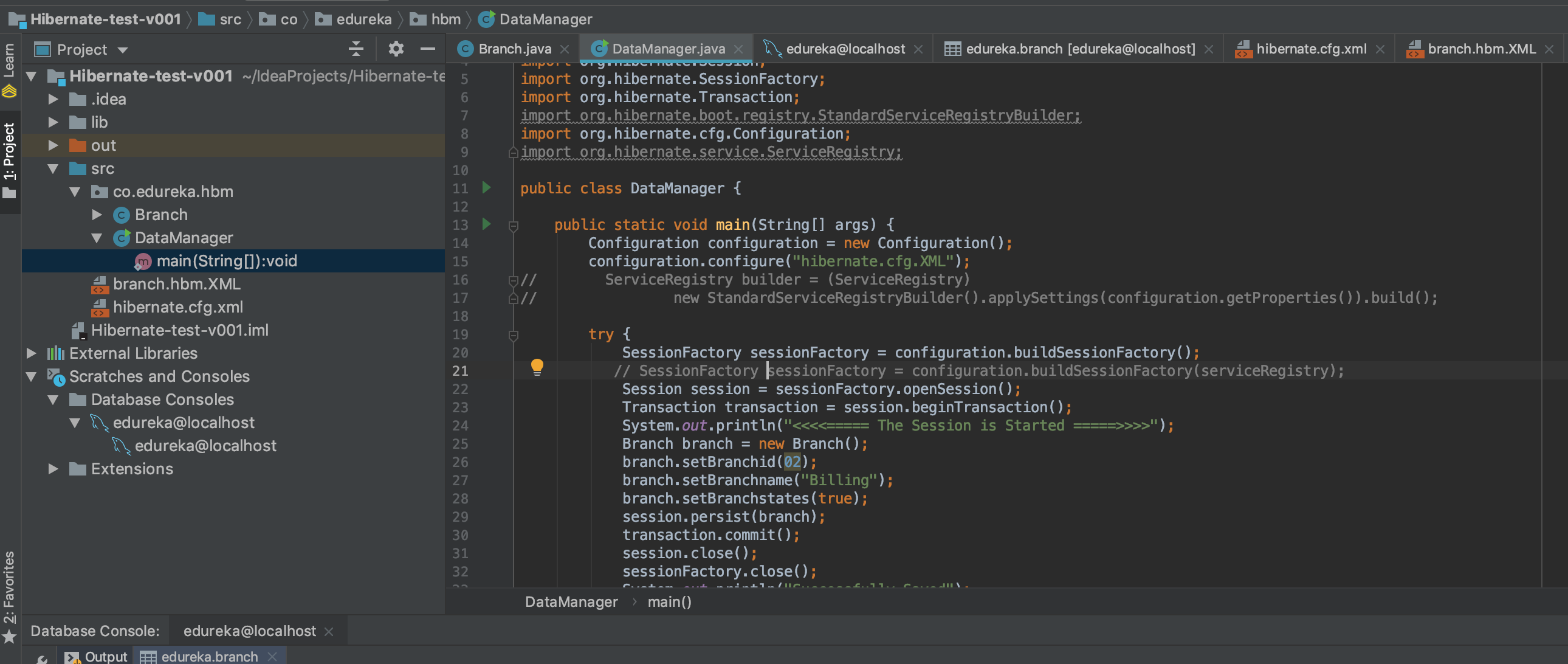Click the run arrow beside class DataManager
This screenshot has height=664, width=1568.
click(x=486, y=188)
